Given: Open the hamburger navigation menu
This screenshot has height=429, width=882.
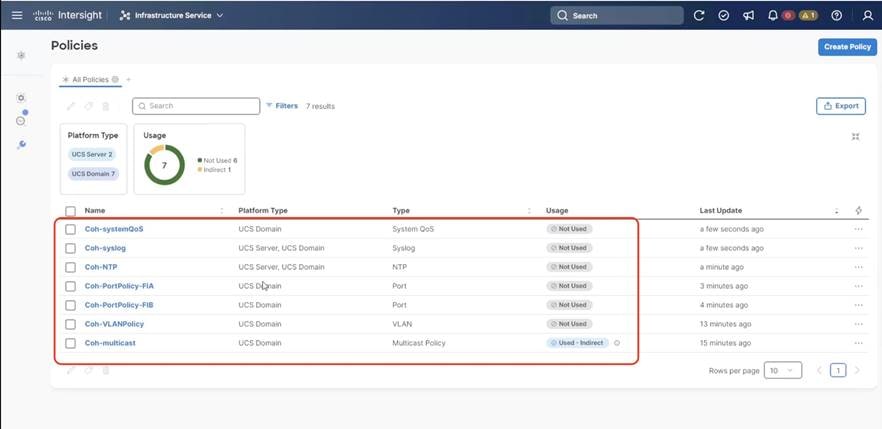Looking at the screenshot, I should 17,15.
